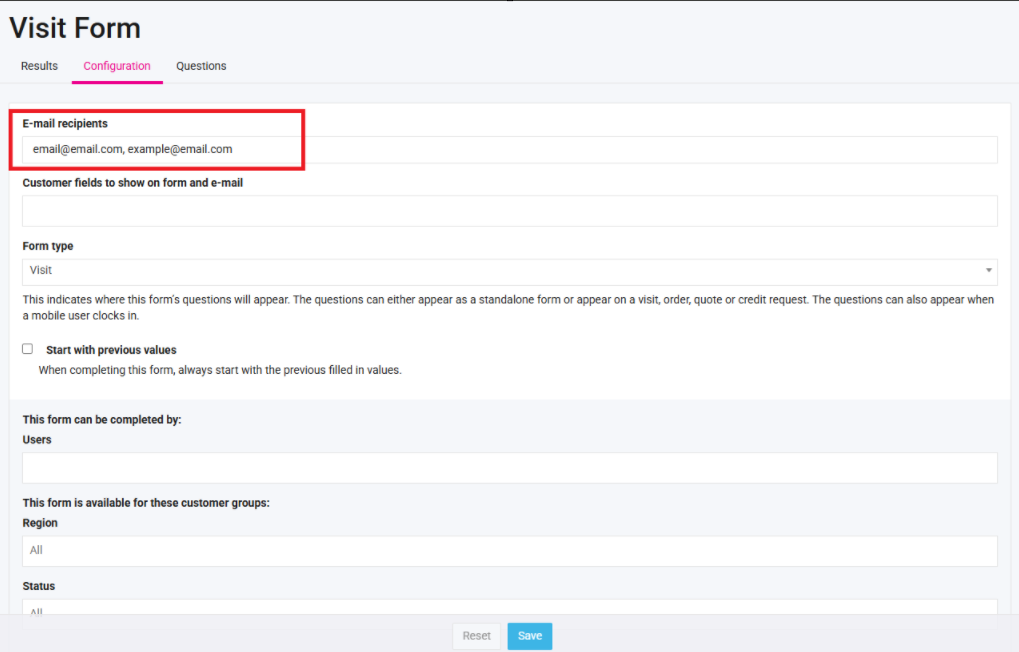Expand the Region selector showing All
Screen dimensions: 1019x652
pyautogui.click(x=509, y=550)
